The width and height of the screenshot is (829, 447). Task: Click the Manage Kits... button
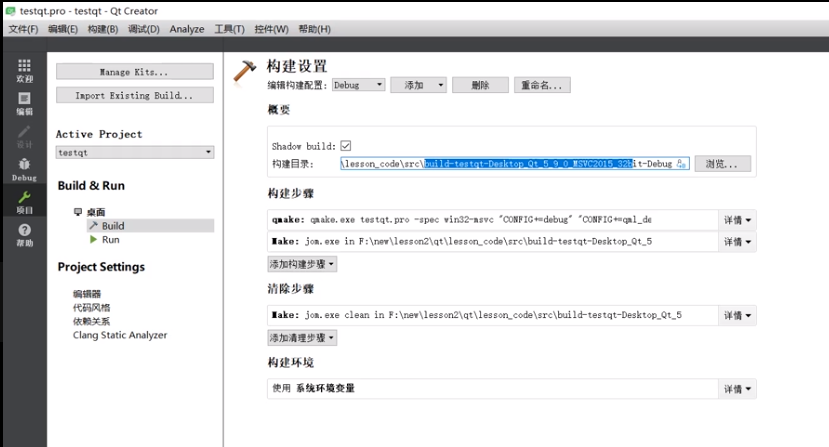pyautogui.click(x=135, y=71)
